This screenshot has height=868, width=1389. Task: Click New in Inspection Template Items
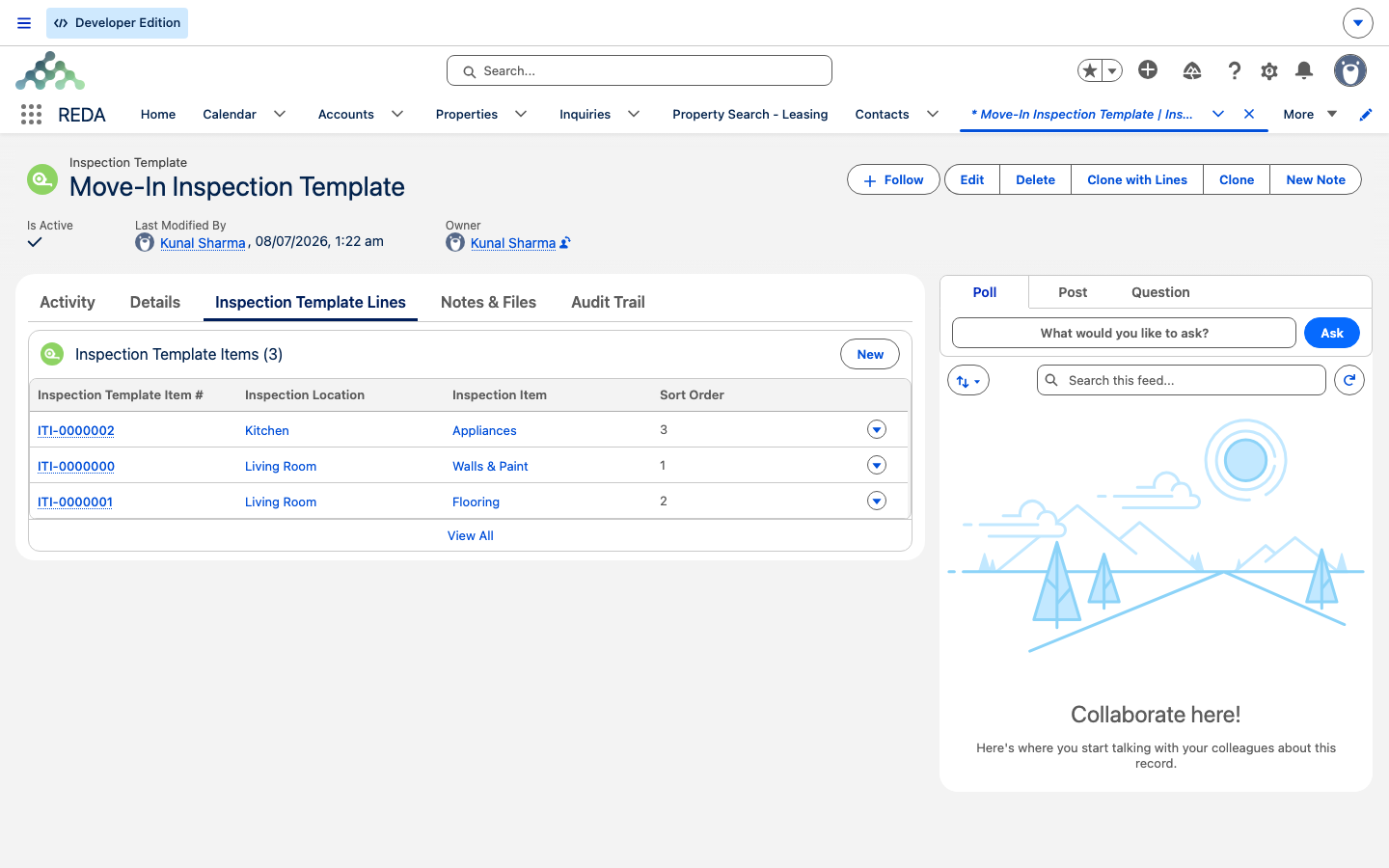point(870,354)
